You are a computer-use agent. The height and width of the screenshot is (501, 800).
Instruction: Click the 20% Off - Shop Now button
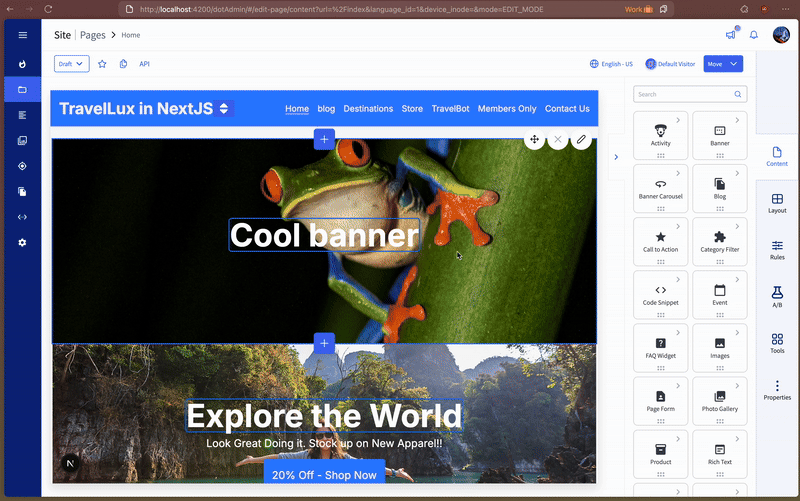pos(324,475)
